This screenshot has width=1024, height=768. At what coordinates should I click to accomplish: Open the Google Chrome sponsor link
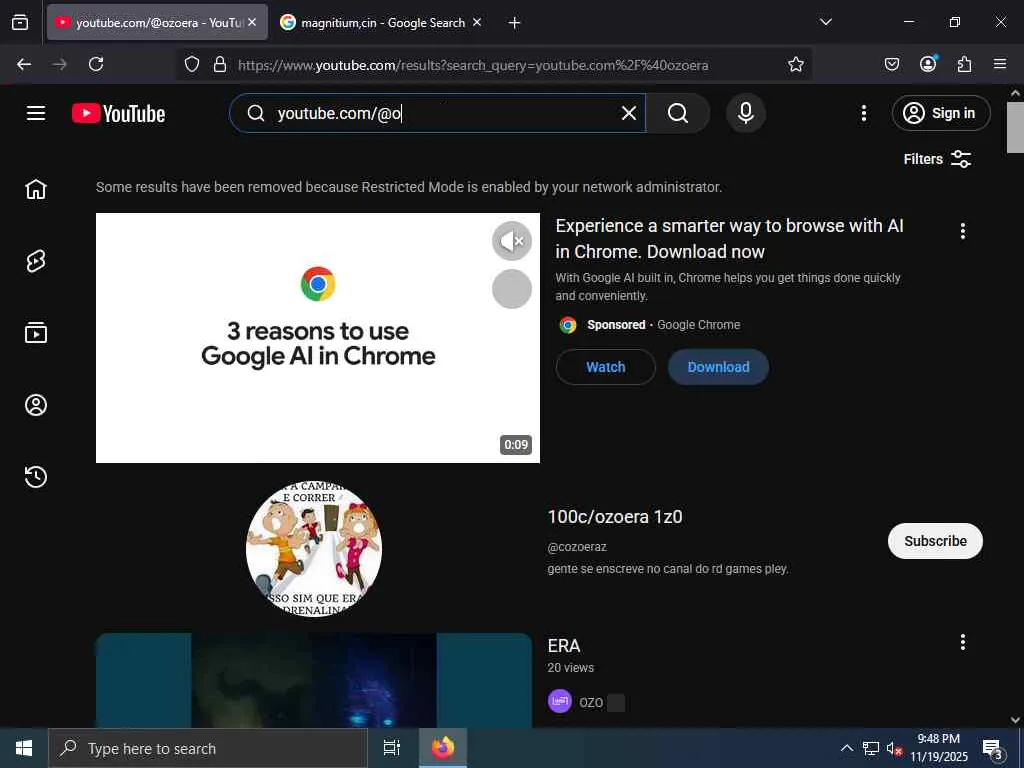[x=698, y=325]
